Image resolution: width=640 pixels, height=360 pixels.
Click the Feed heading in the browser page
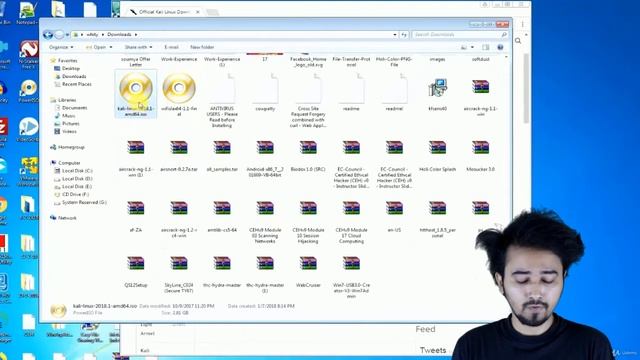pos(425,329)
